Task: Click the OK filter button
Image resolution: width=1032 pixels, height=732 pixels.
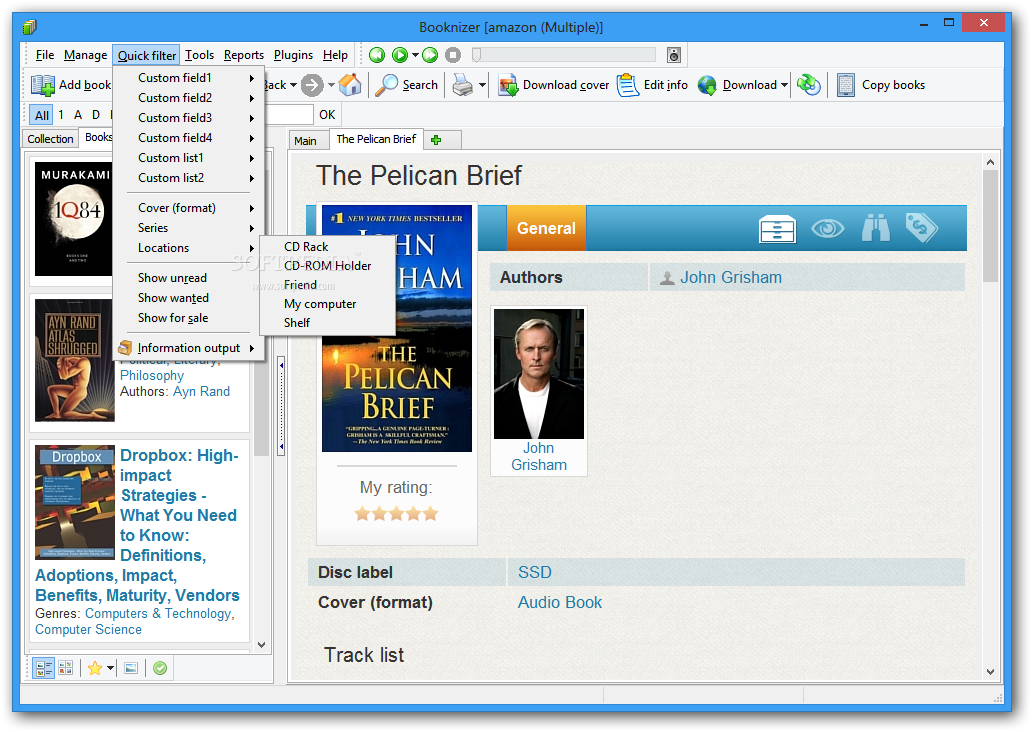Action: tap(327, 115)
